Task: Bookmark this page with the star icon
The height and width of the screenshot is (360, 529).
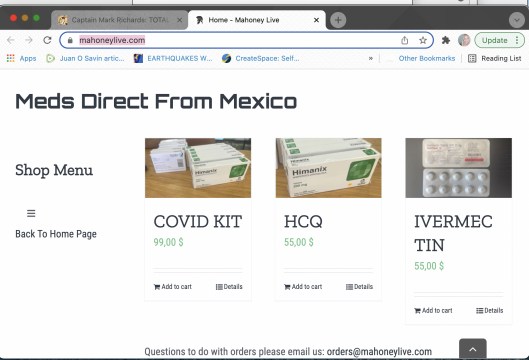Action: (x=423, y=40)
